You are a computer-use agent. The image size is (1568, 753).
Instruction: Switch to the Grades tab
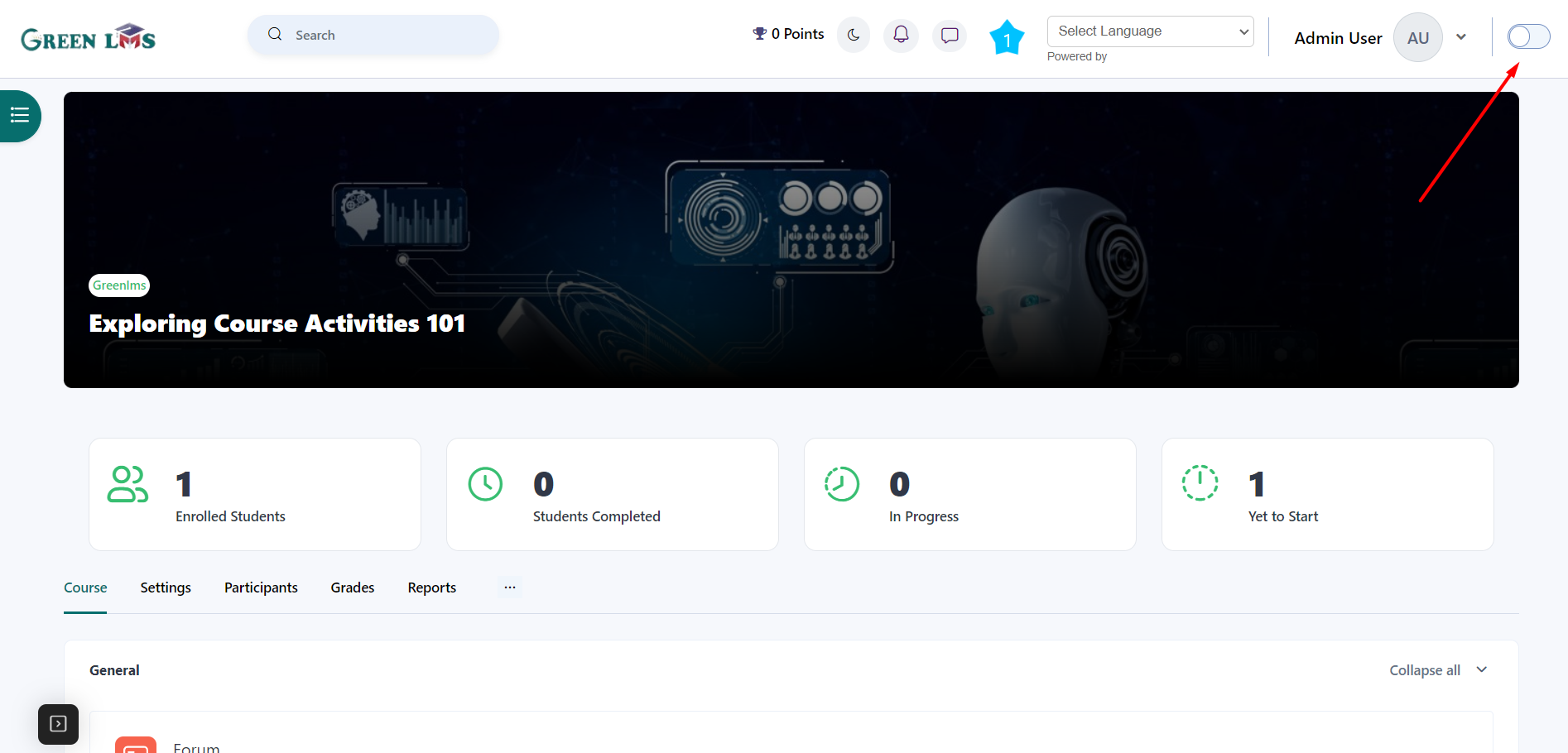pyautogui.click(x=353, y=588)
